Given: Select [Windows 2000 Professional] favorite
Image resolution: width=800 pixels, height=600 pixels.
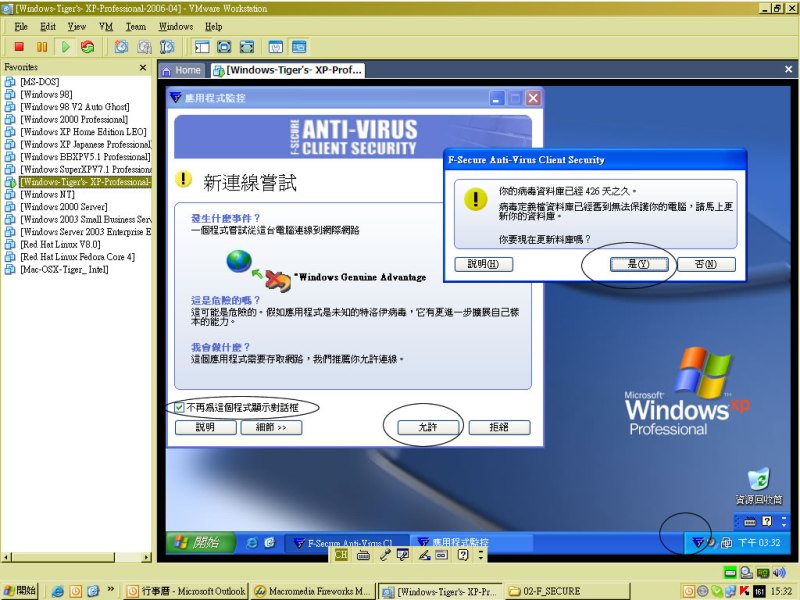Looking at the screenshot, I should (x=74, y=119).
